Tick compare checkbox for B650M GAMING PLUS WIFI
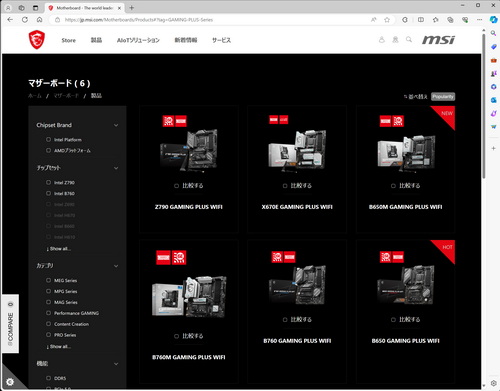Viewport: 500px width, 391px height. pos(393,186)
